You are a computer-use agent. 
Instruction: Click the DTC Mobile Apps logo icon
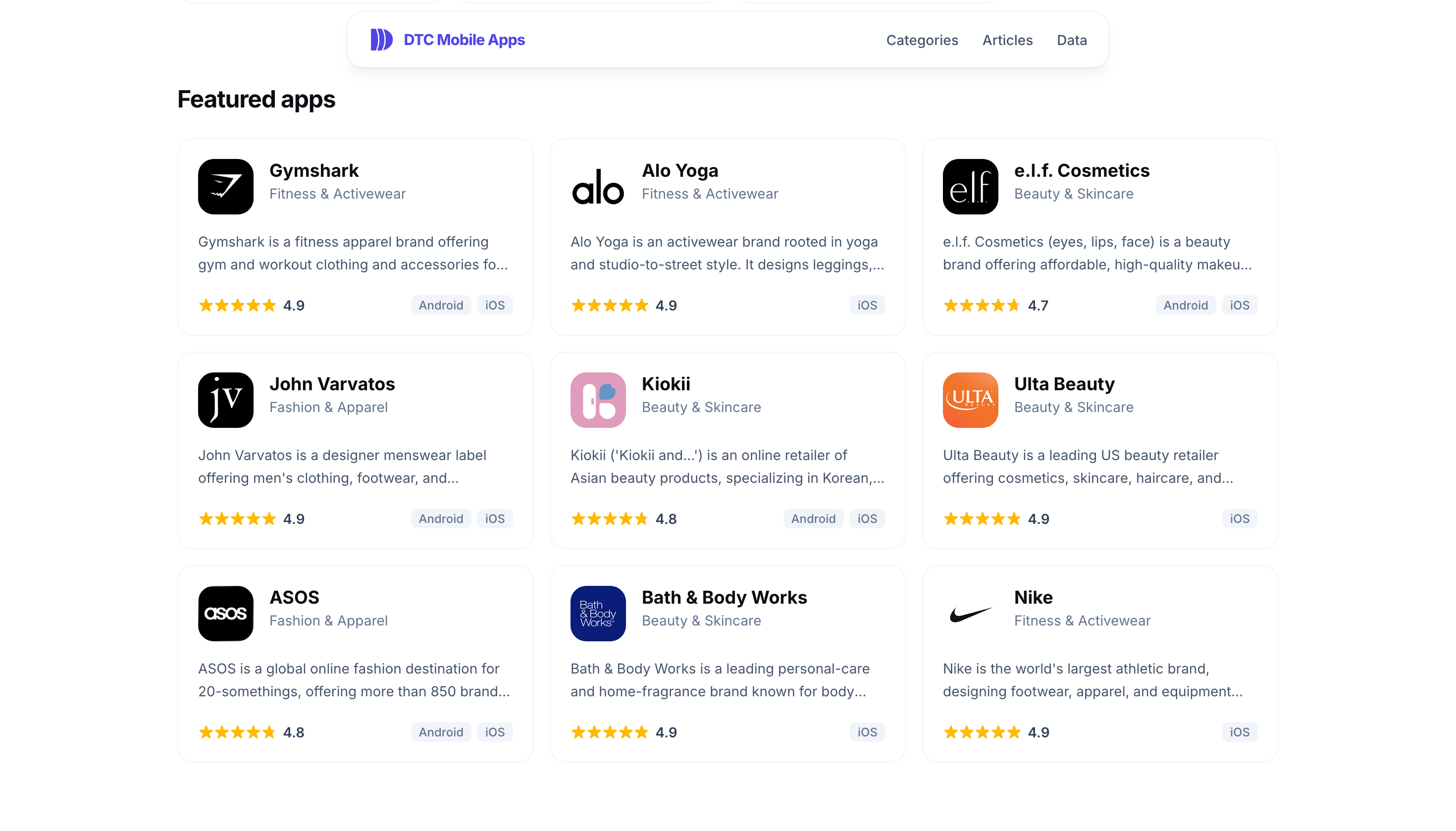[x=381, y=40]
